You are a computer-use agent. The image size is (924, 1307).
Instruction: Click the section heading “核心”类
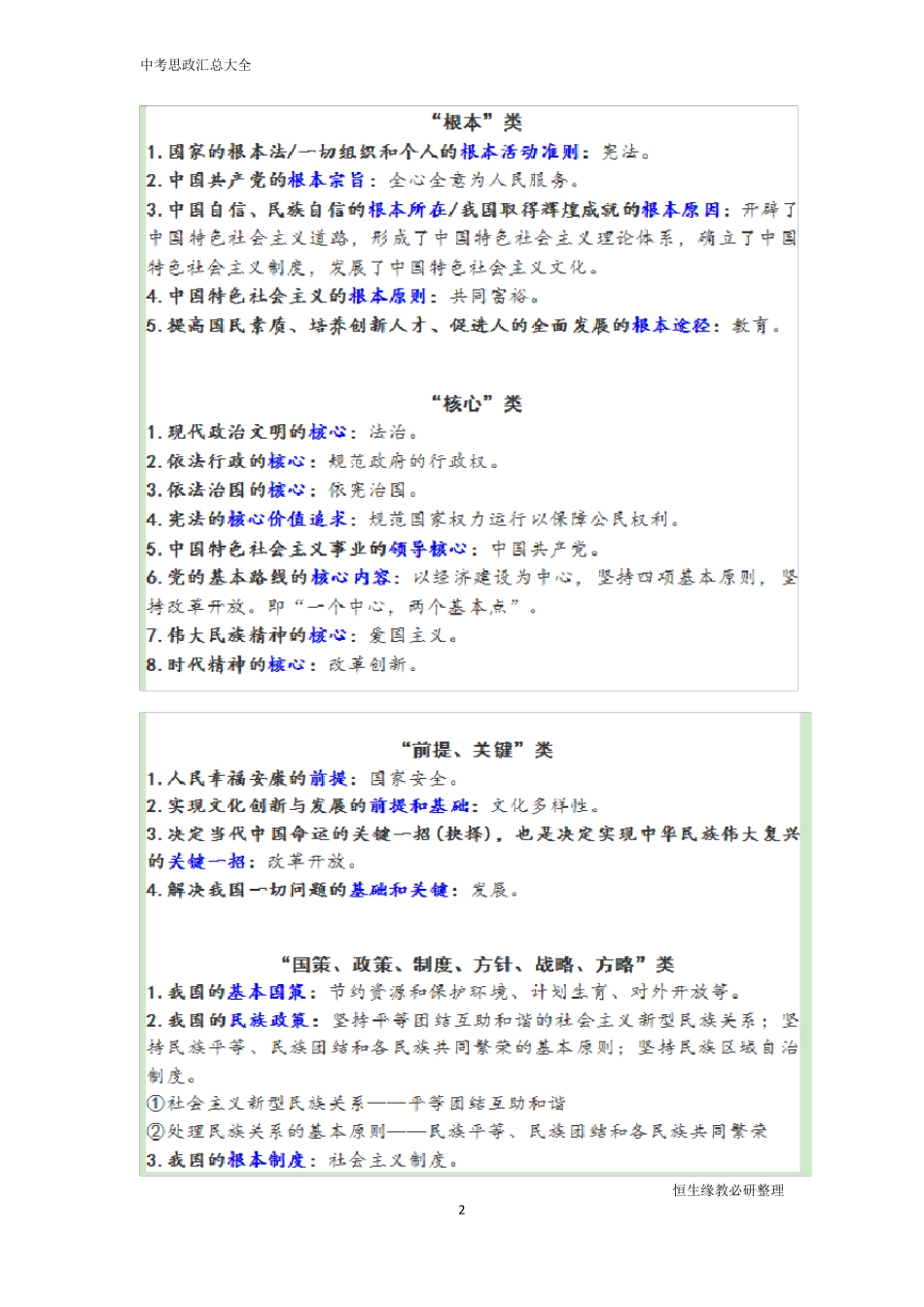[x=477, y=404]
